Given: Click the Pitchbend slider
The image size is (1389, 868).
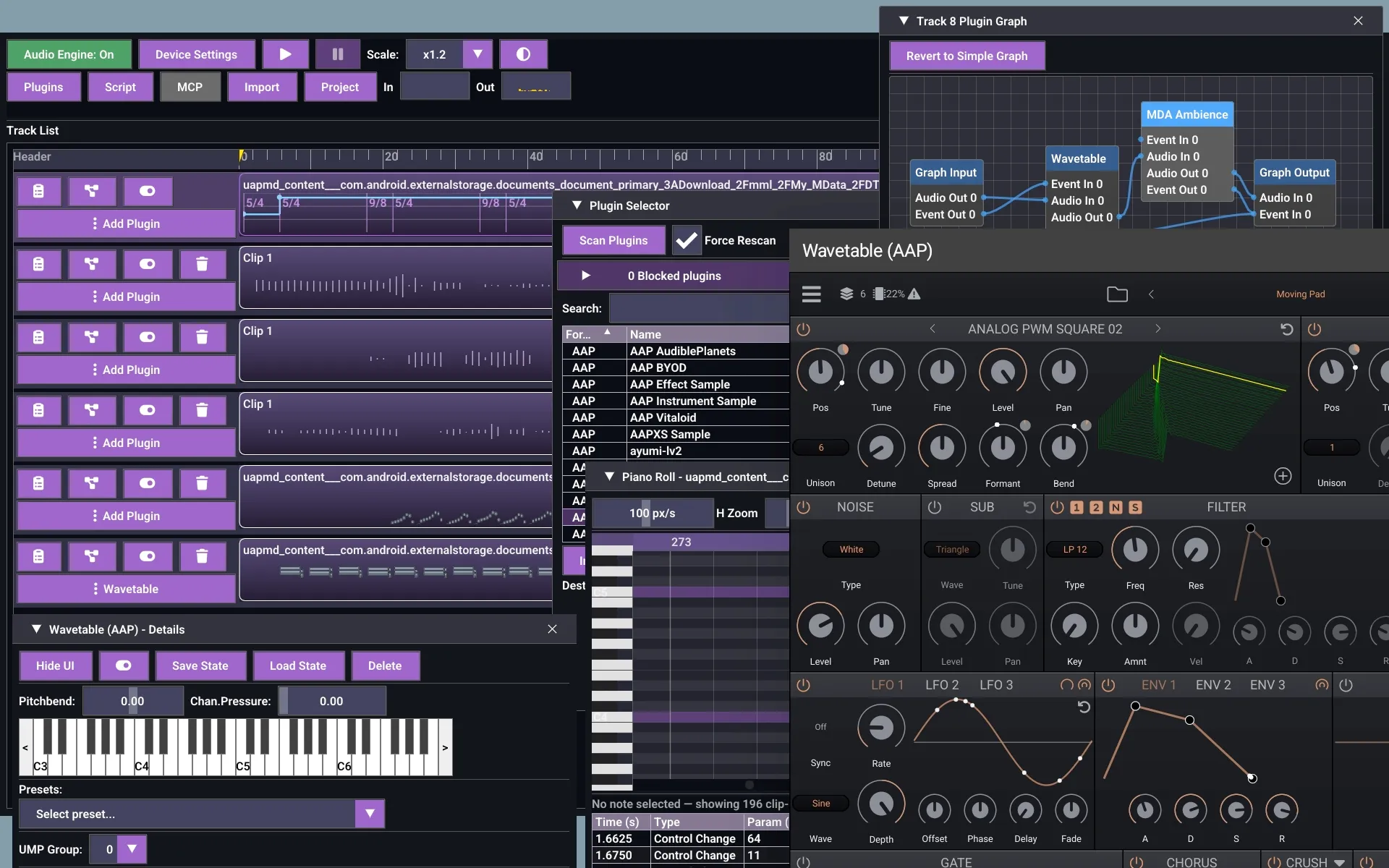Looking at the screenshot, I should coord(132,701).
